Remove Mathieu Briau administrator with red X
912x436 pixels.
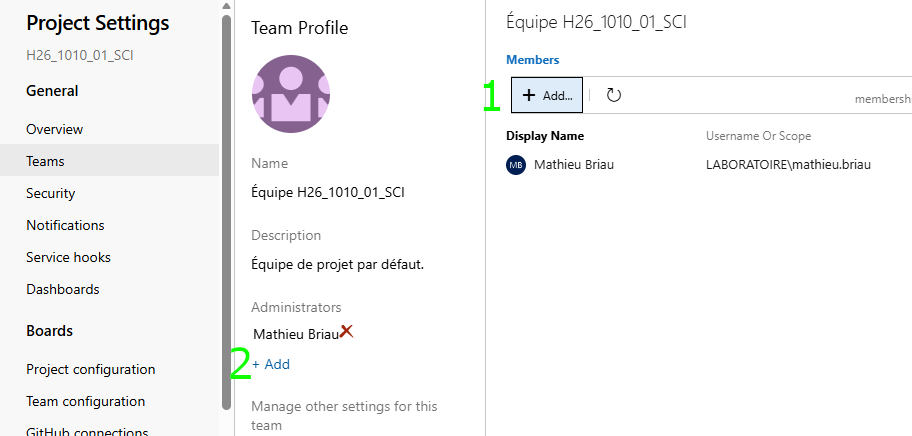pyautogui.click(x=346, y=331)
